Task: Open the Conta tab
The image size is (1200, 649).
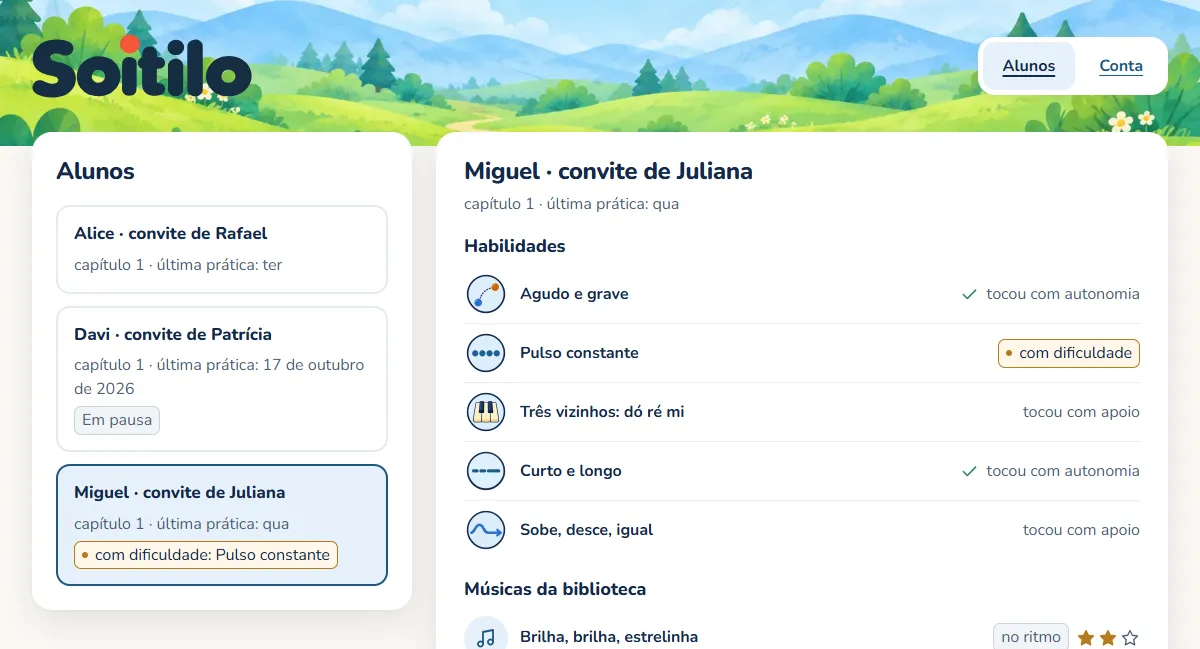Action: coord(1121,66)
